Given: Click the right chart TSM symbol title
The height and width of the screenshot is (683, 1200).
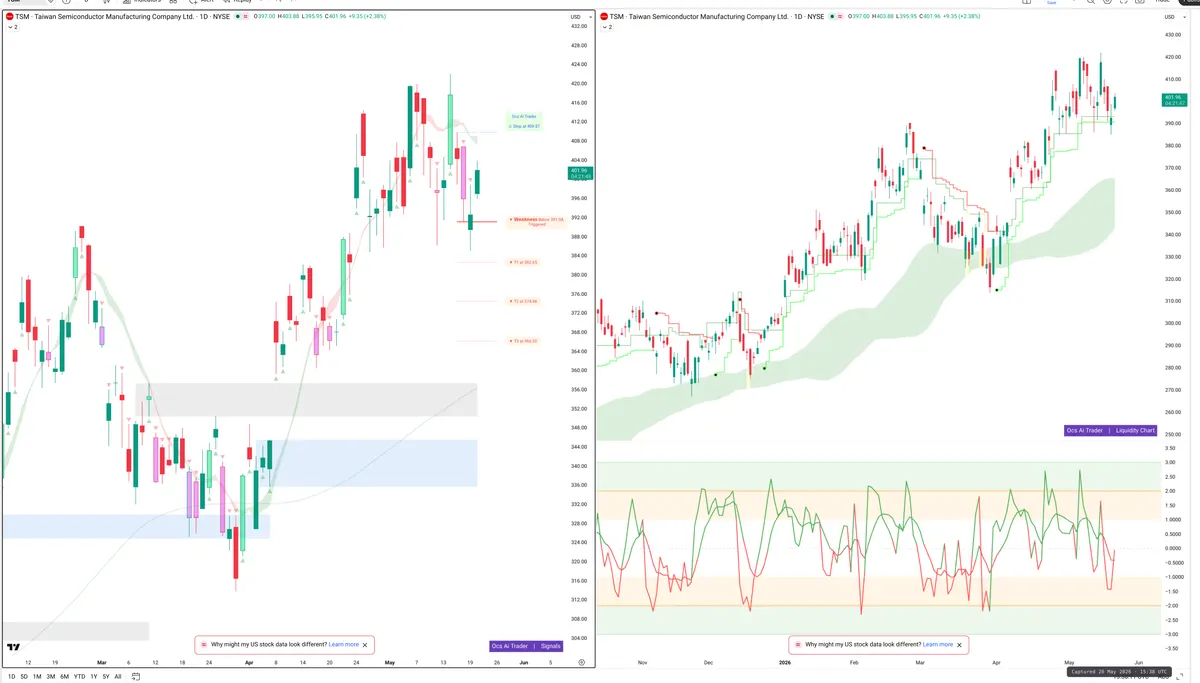Looking at the screenshot, I should click(x=716, y=17).
